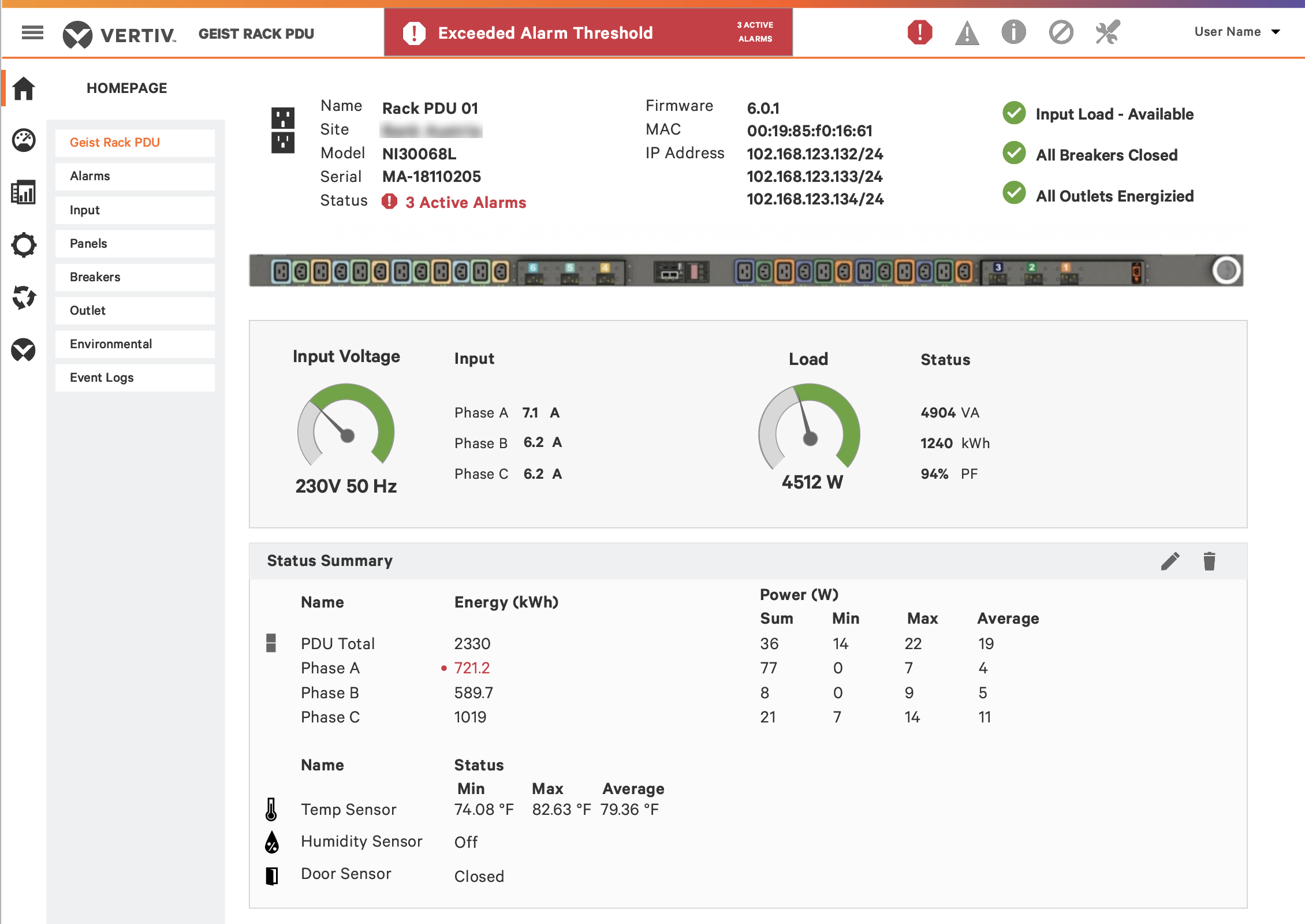
Task: Click the Load gauge
Action: [x=809, y=427]
